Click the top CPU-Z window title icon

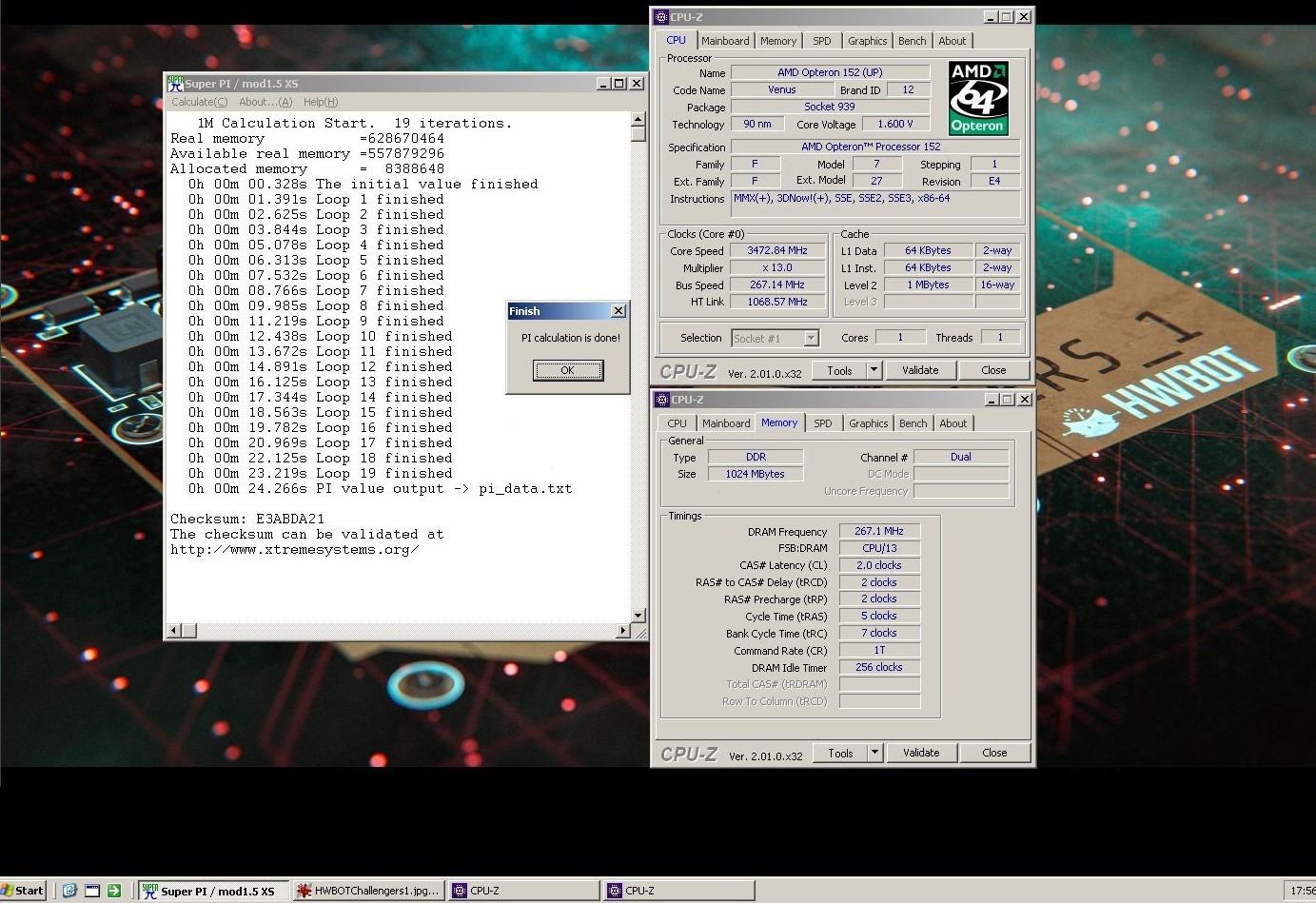662,17
